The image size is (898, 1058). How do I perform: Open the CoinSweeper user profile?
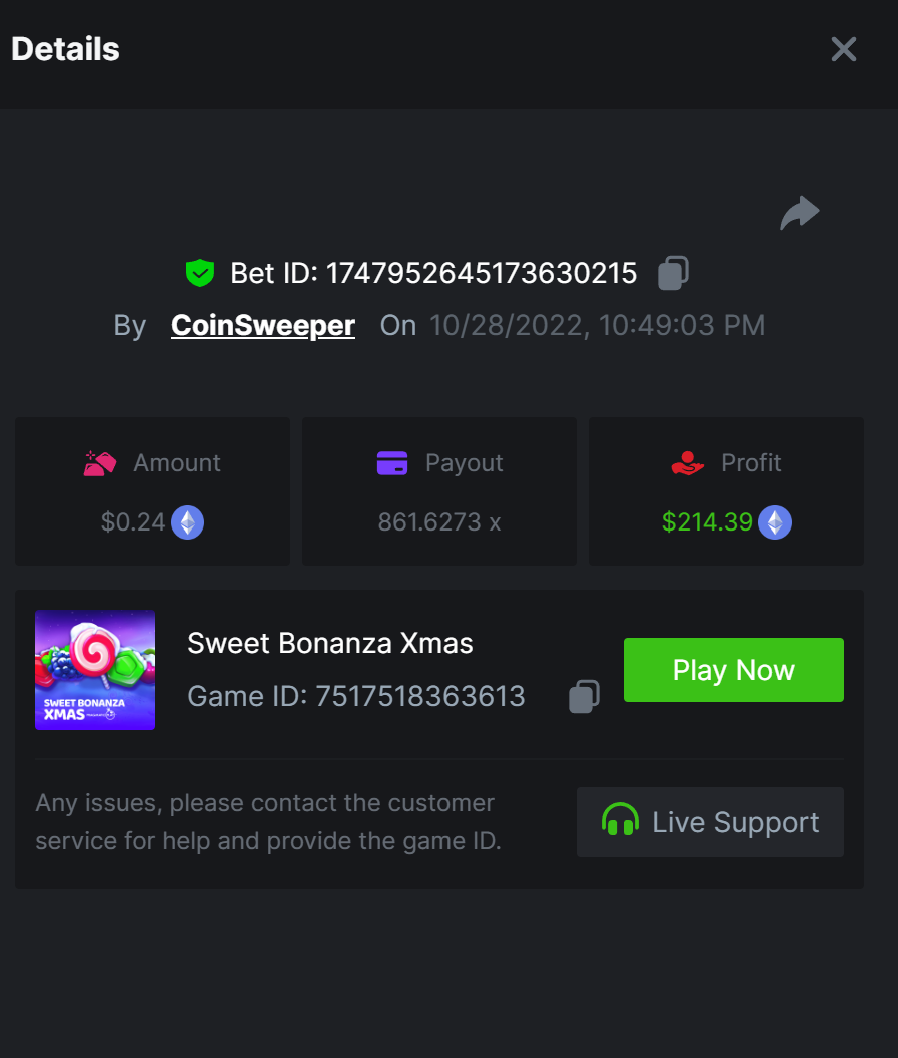(263, 325)
